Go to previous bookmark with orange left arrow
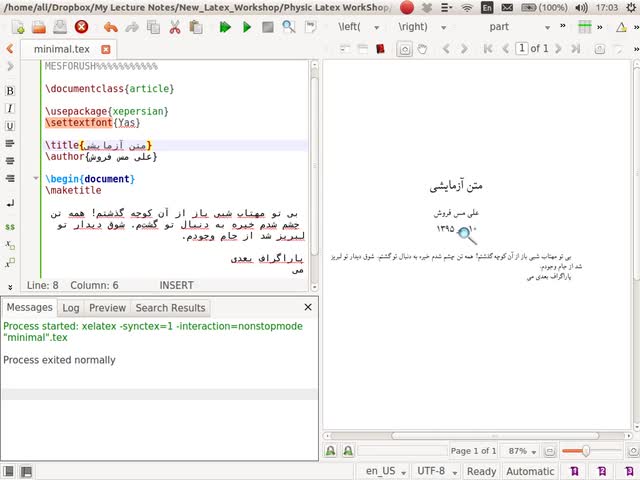Image resolution: width=640 pixels, height=480 pixels. (10, 49)
